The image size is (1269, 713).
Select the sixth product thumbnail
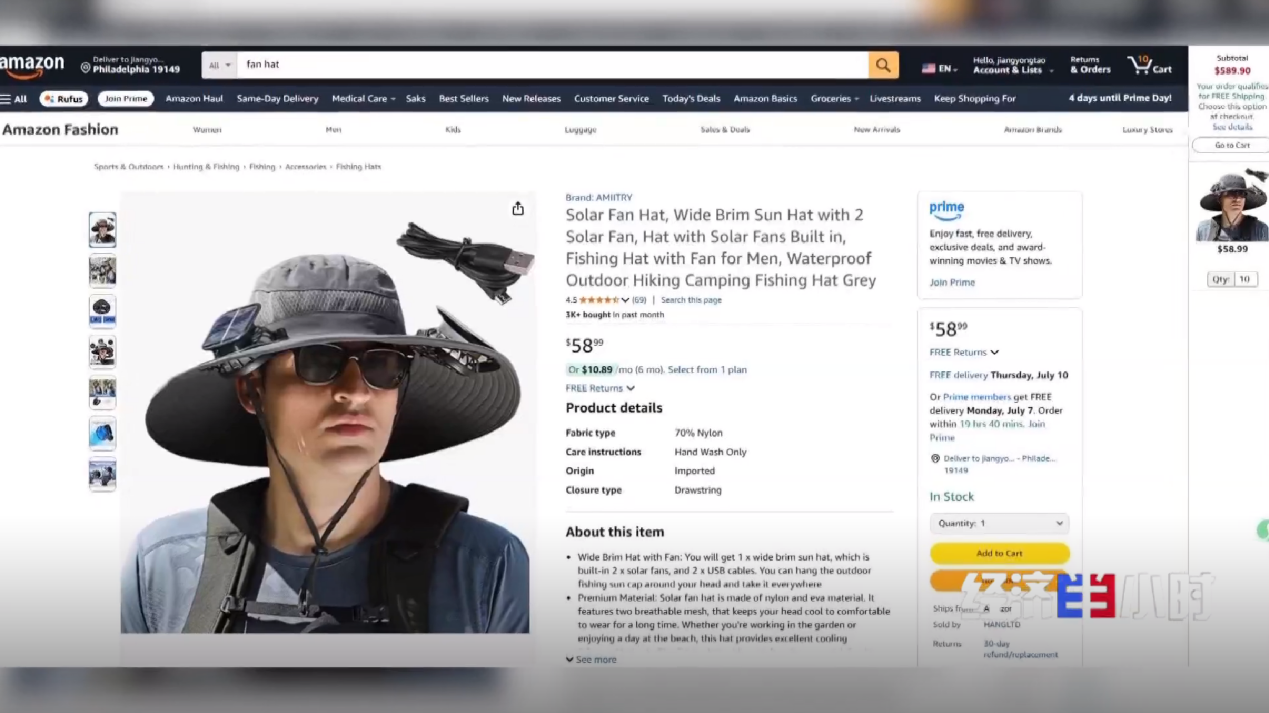tap(102, 434)
